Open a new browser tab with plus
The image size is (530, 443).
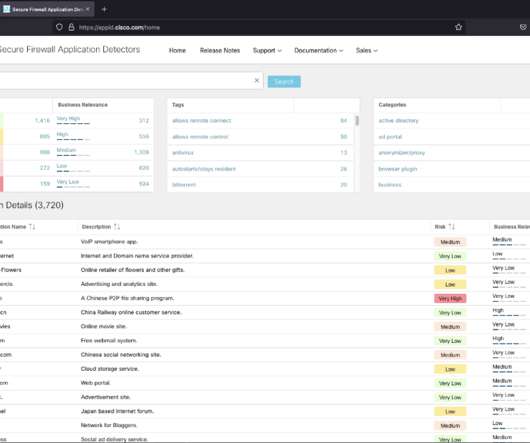click(x=104, y=9)
